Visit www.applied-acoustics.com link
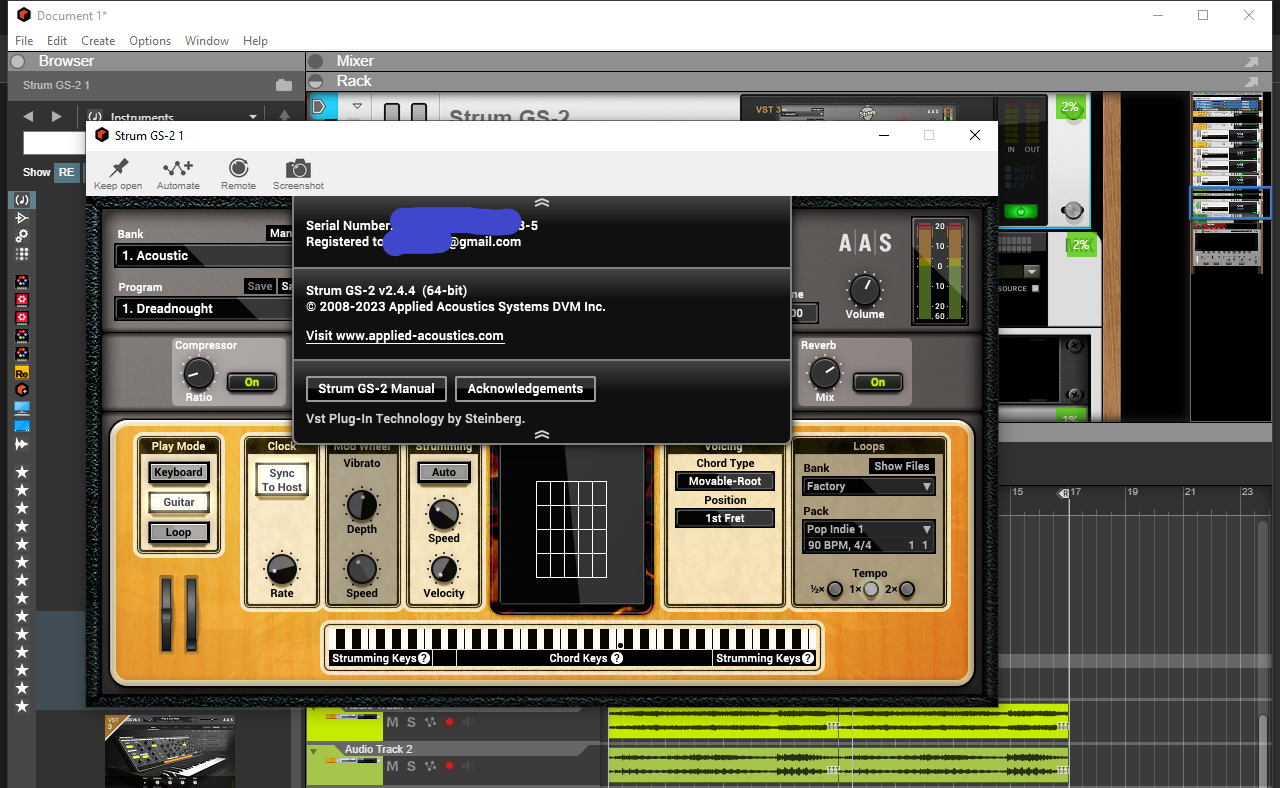The height and width of the screenshot is (788, 1280). coord(405,336)
